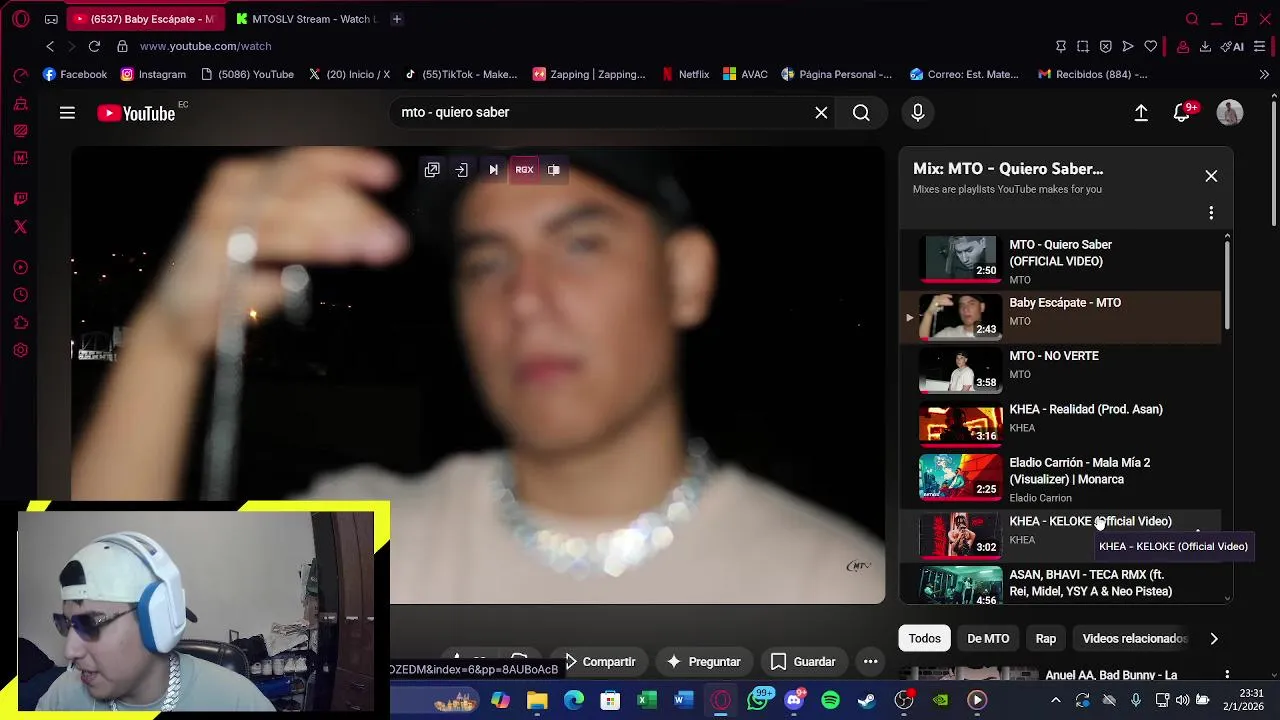Click the YouTube search field
1280x720 pixels.
coord(600,113)
